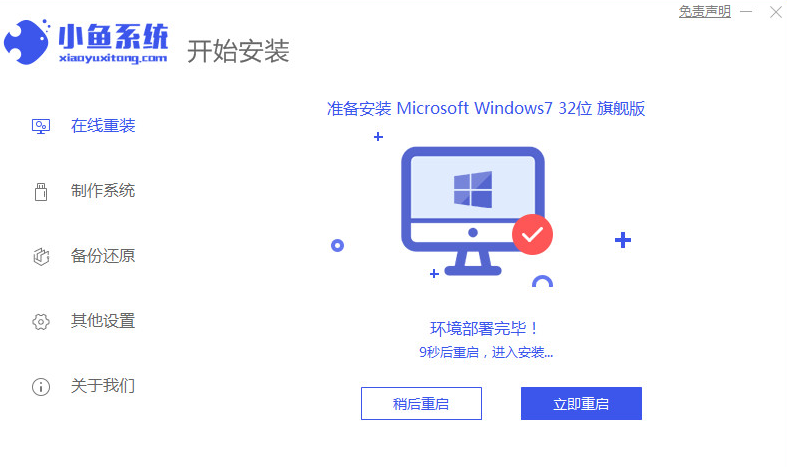787x467 pixels.
Task: Click the 关于我们 info circle icon
Action: click(41, 386)
